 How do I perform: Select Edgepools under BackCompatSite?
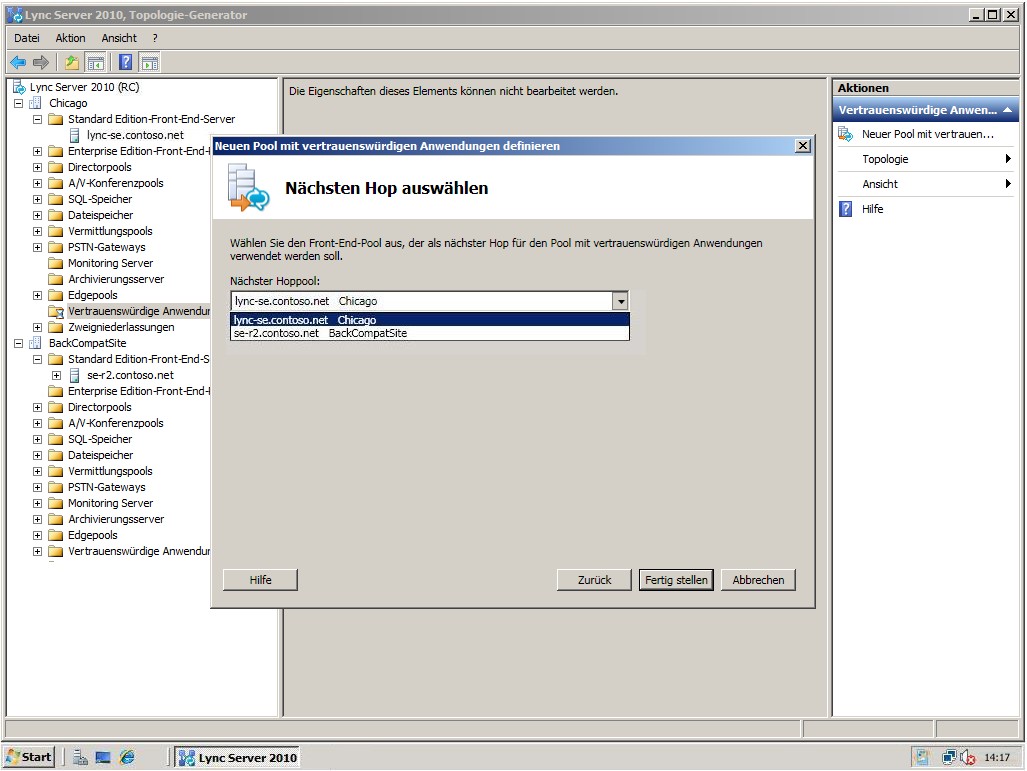point(92,535)
